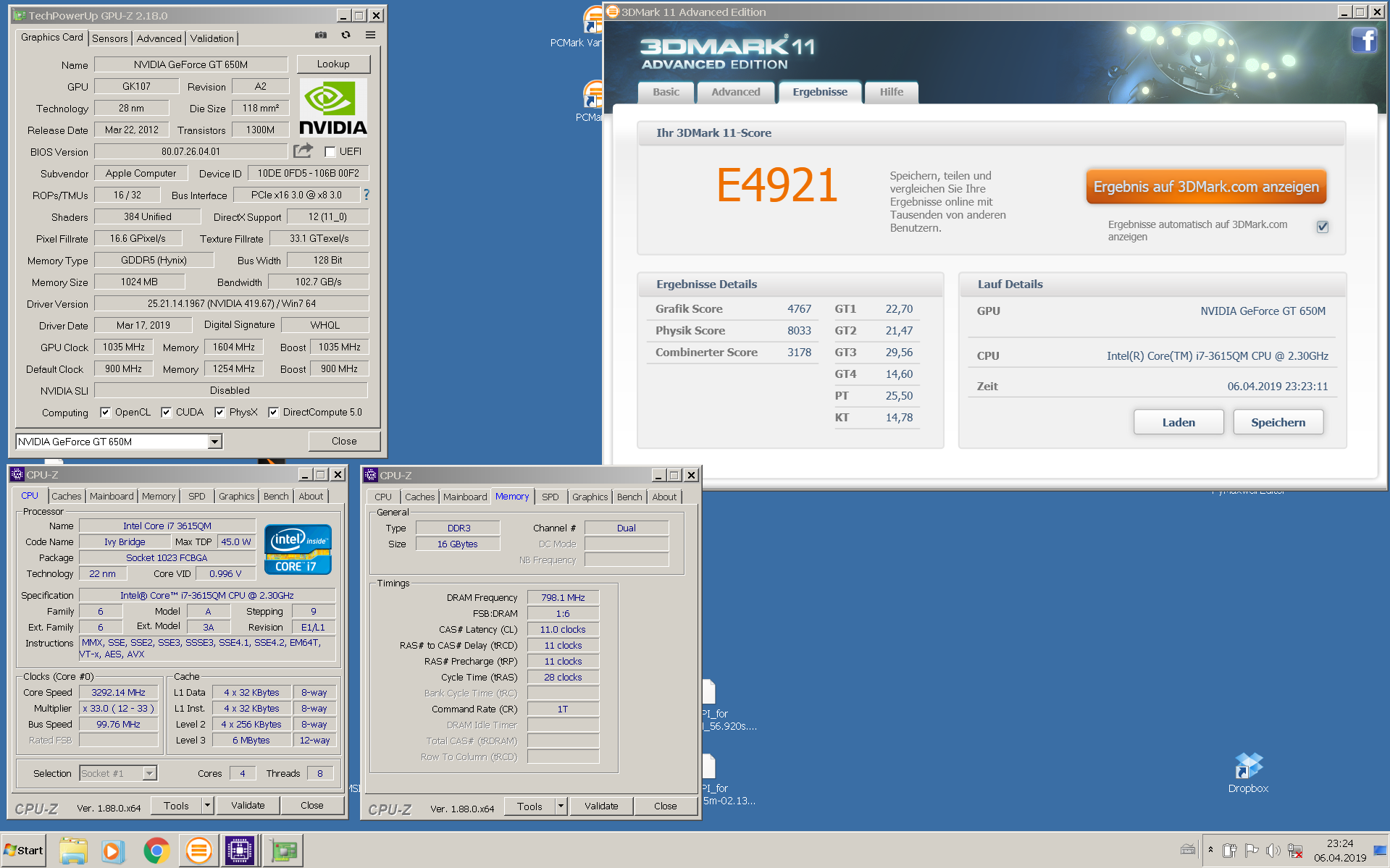
Task: Open the Advanced tab in 3DMark
Action: tap(735, 92)
